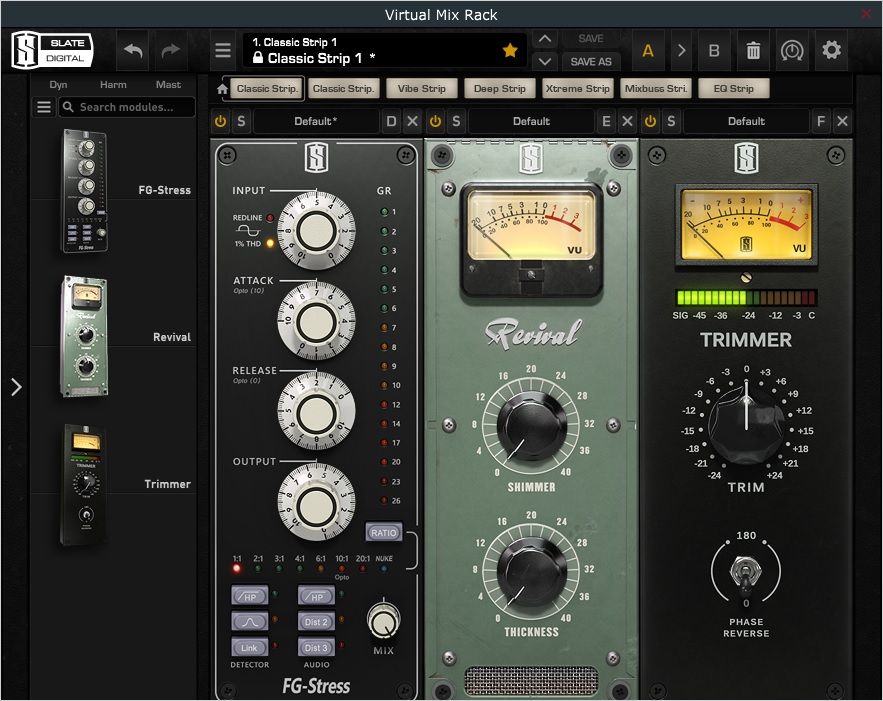Click the FG-Stress ATTACK knob
This screenshot has height=701, width=883.
click(x=316, y=322)
